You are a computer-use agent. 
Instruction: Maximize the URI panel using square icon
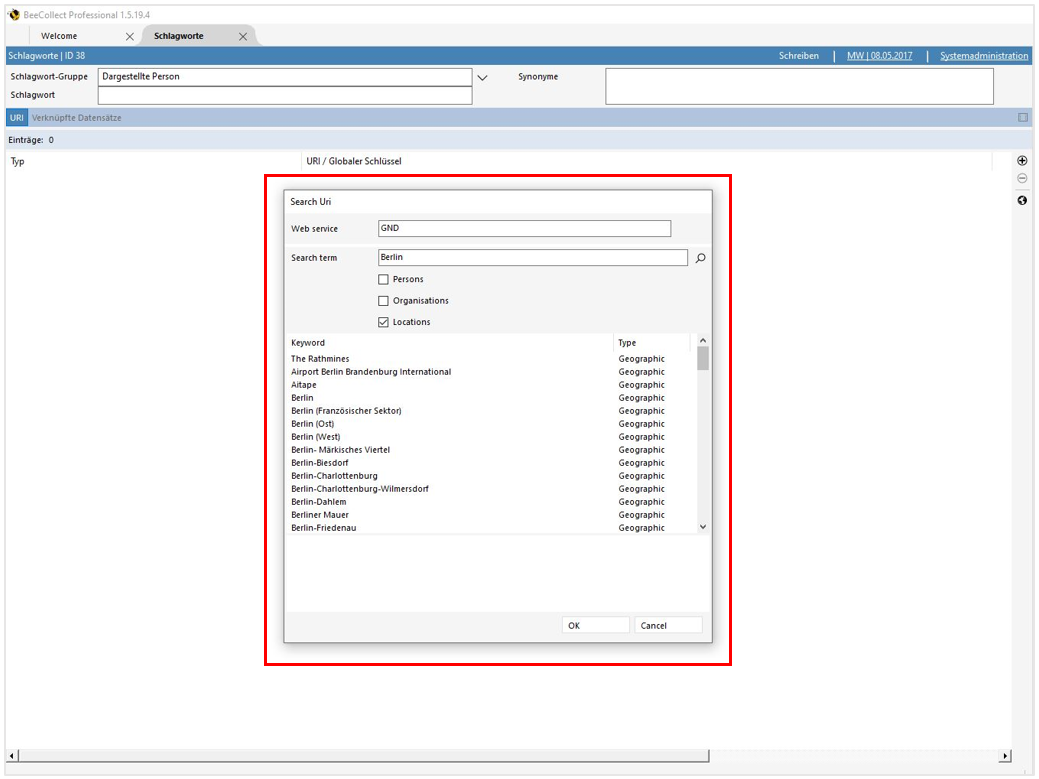pos(1023,118)
